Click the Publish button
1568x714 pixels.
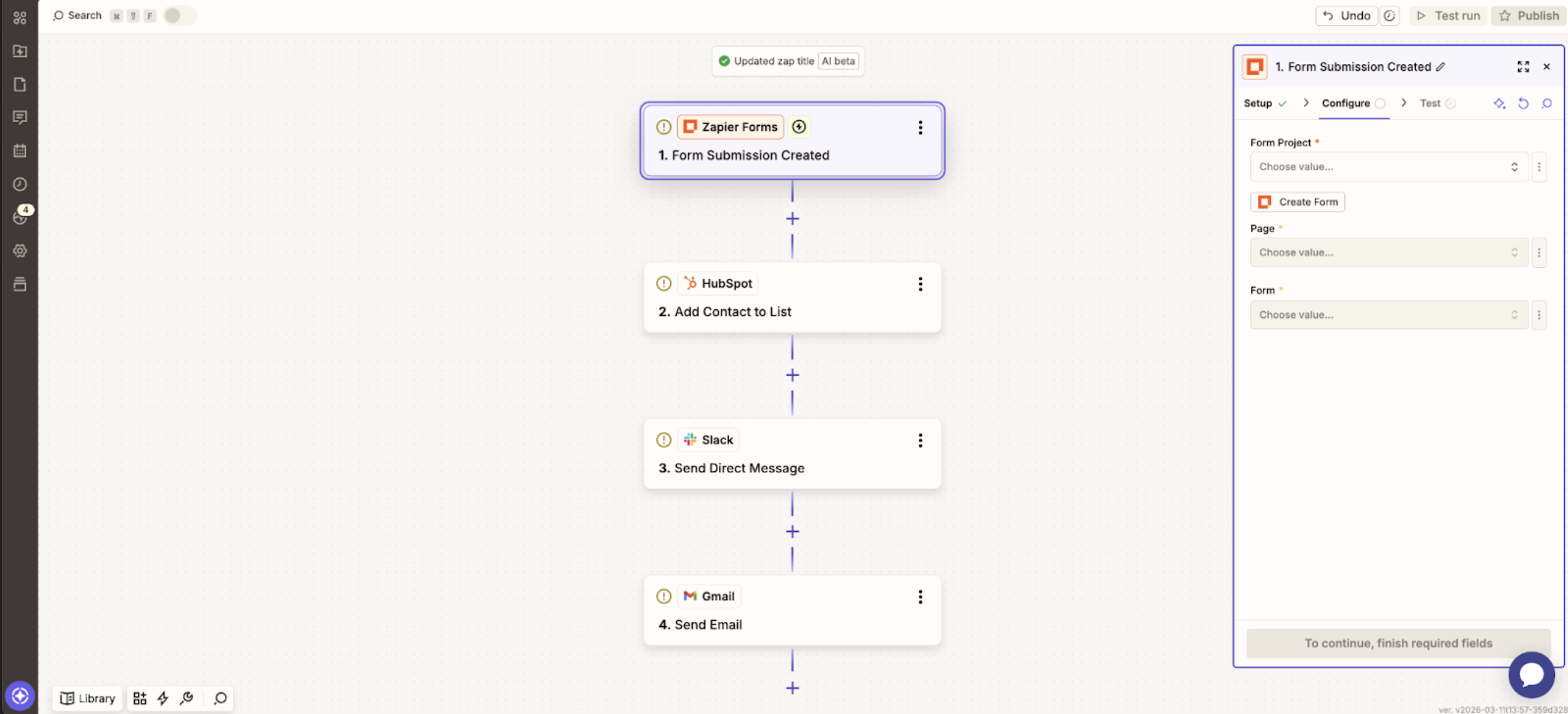(1529, 15)
